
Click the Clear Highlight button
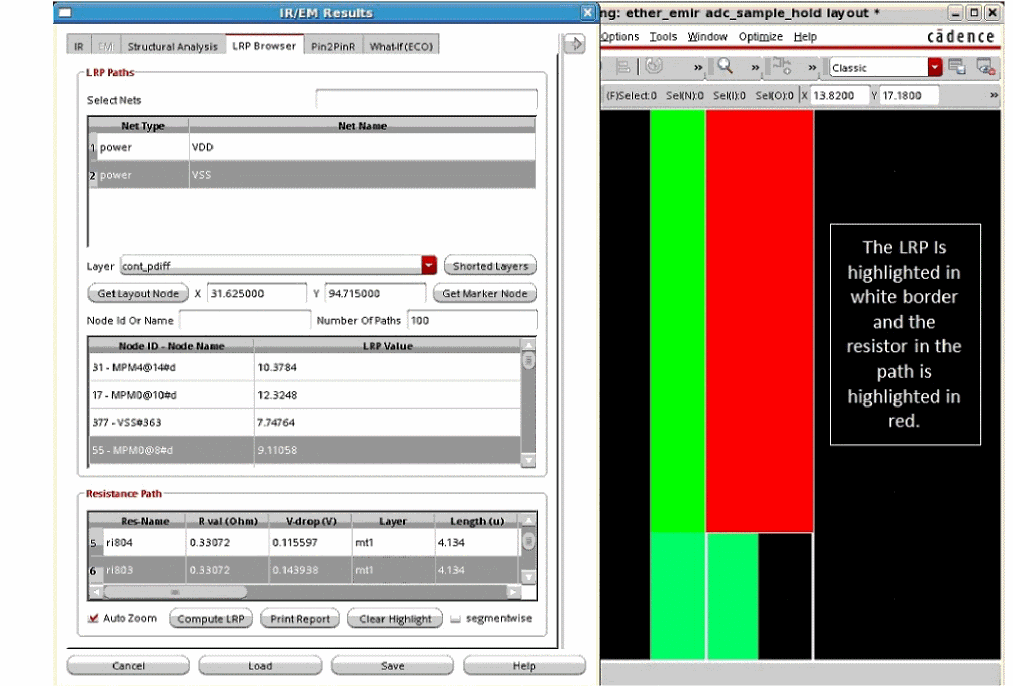395,619
